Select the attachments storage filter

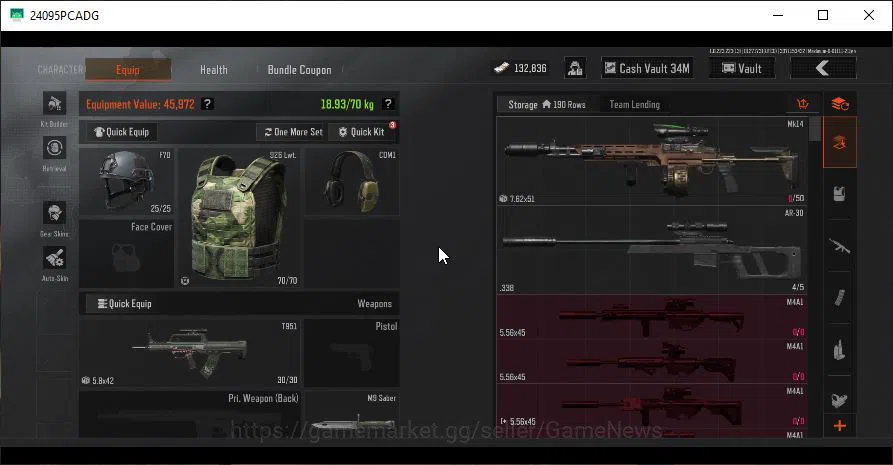click(x=840, y=400)
